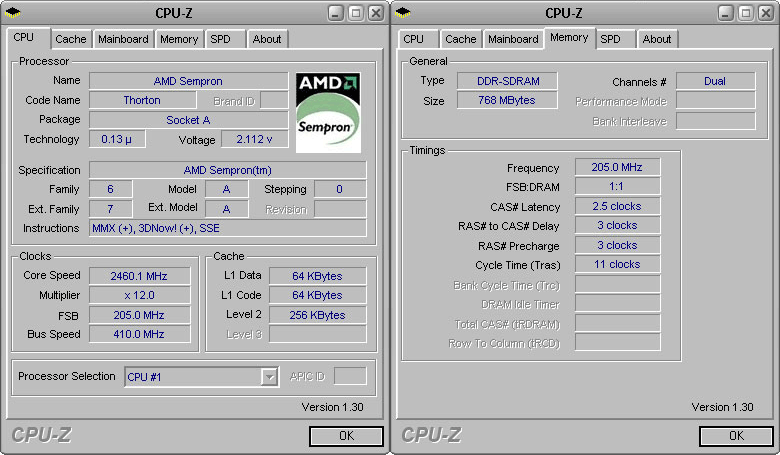This screenshot has height=455, width=780.
Task: Open the About tab in left window
Action: point(267,39)
